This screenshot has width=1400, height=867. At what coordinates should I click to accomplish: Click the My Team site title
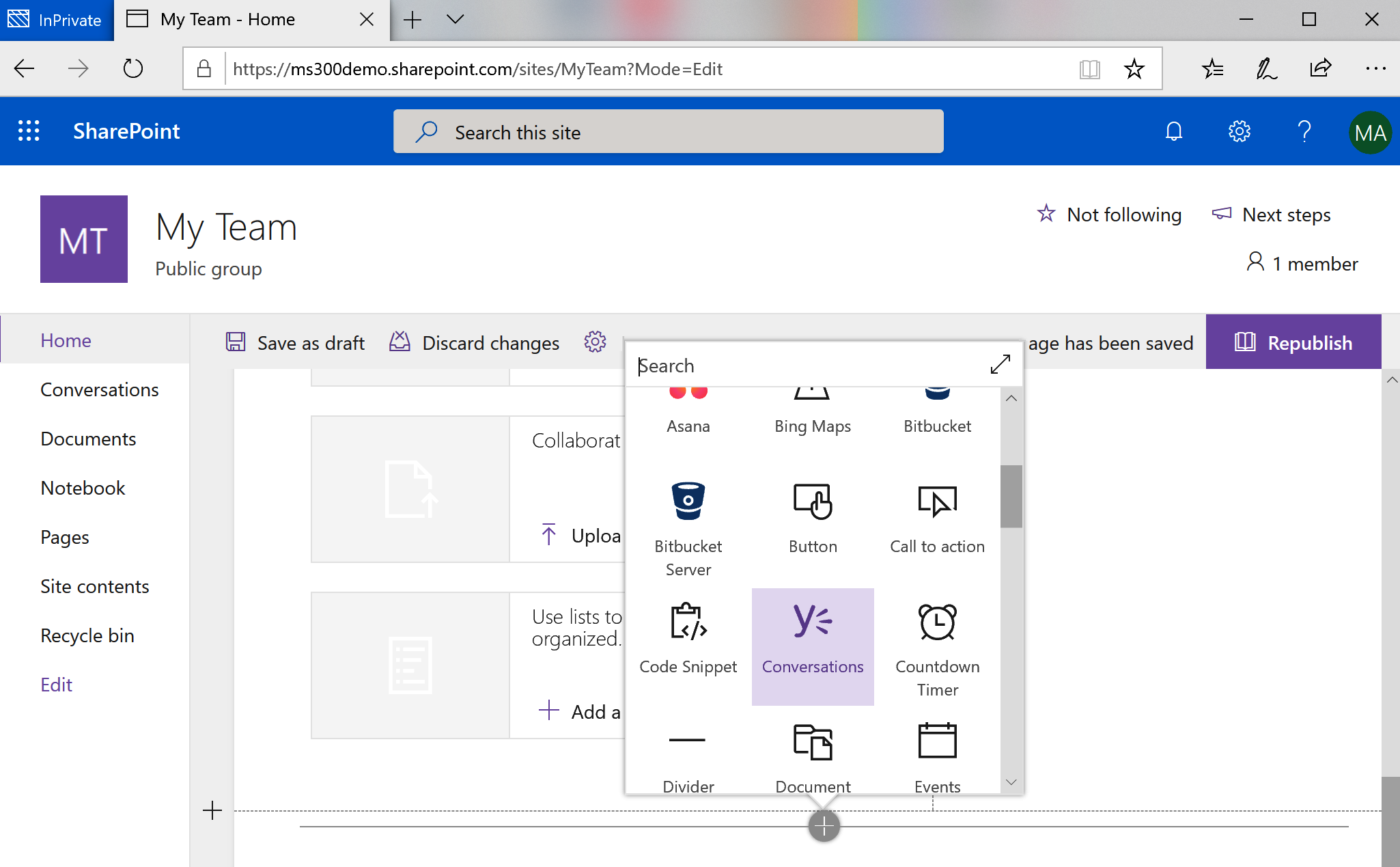pyautogui.click(x=226, y=228)
